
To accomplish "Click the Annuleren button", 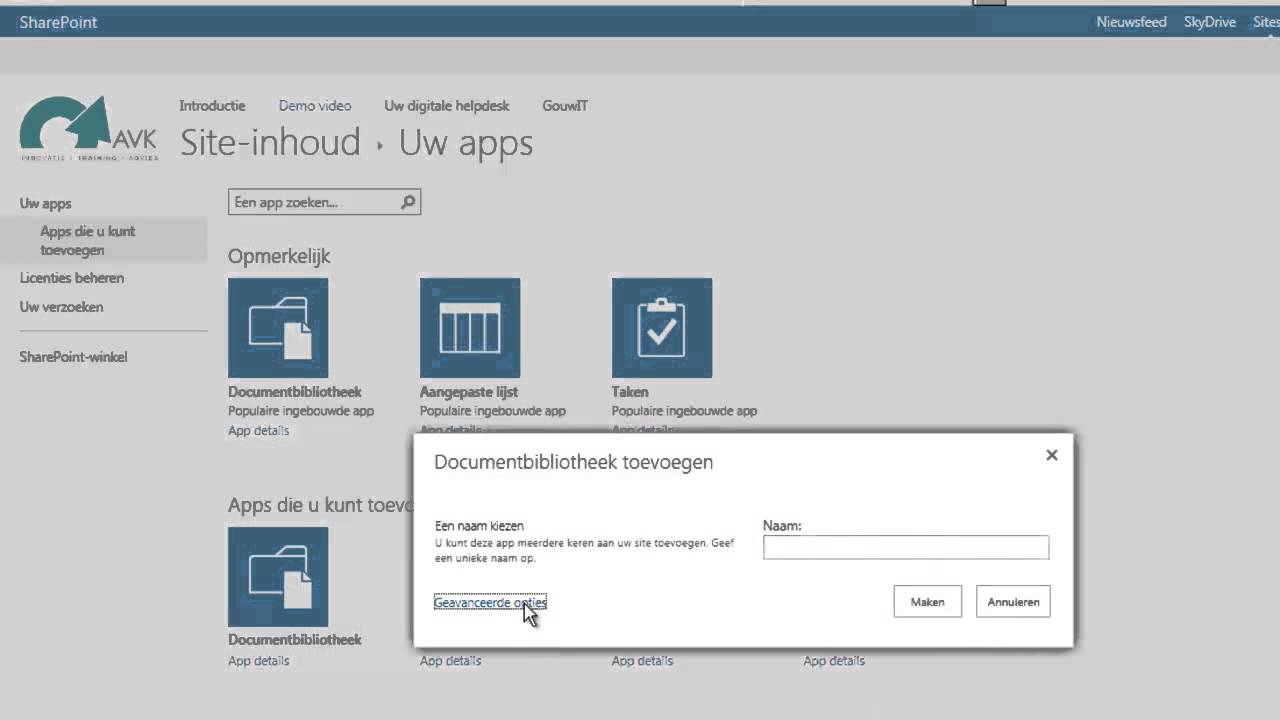I will (x=1013, y=602).
